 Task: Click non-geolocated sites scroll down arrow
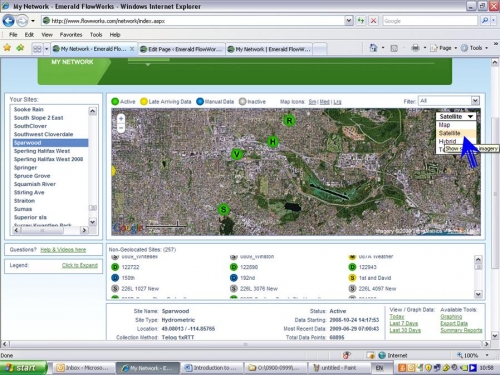478,294
